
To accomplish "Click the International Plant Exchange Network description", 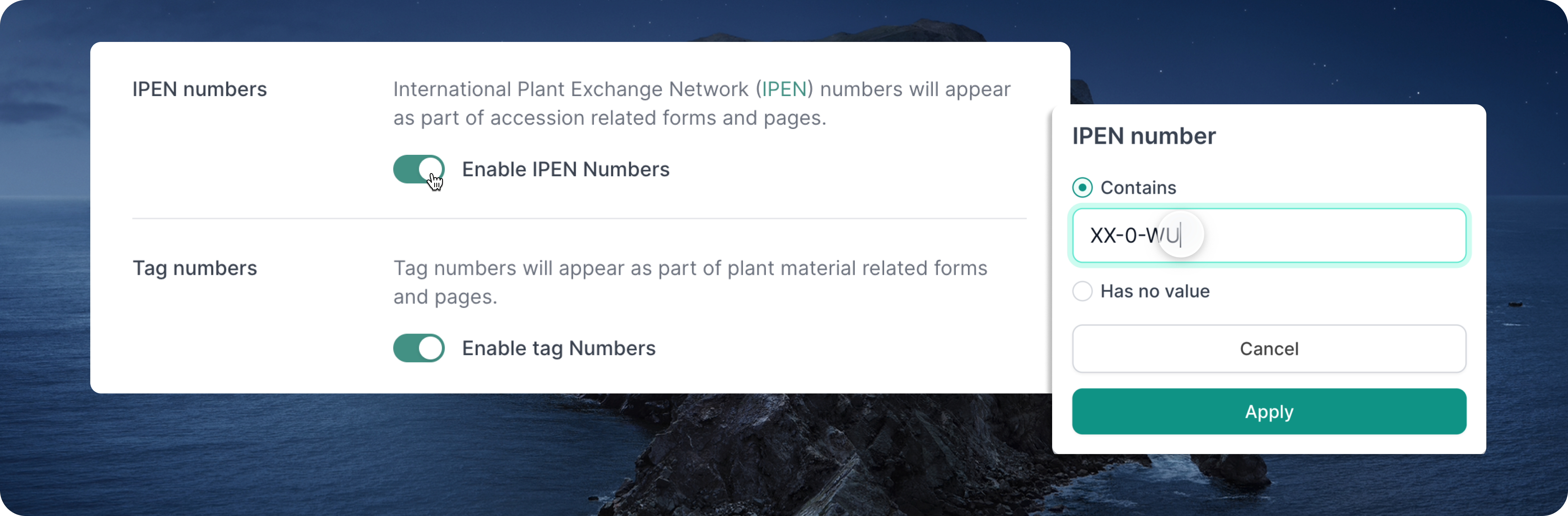I will tap(702, 103).
